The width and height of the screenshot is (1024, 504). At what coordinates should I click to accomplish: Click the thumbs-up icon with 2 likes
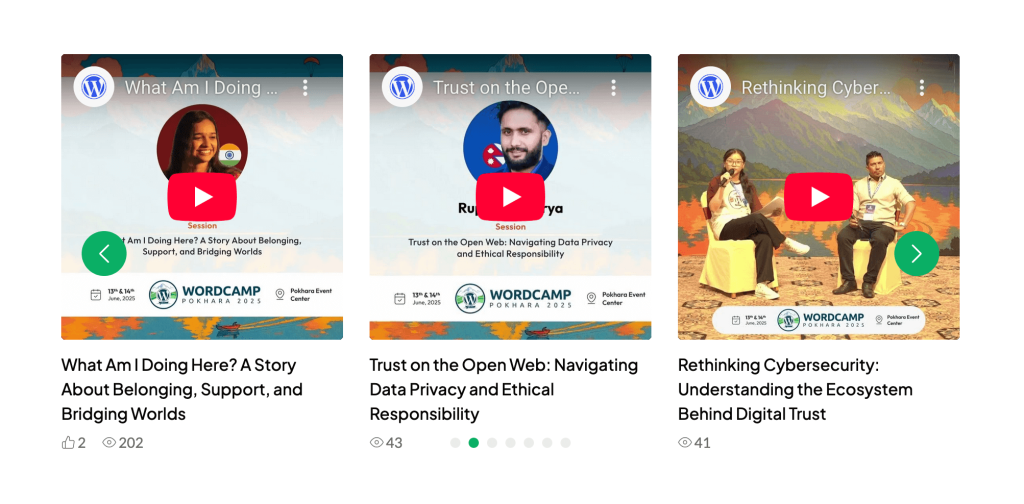(68, 443)
